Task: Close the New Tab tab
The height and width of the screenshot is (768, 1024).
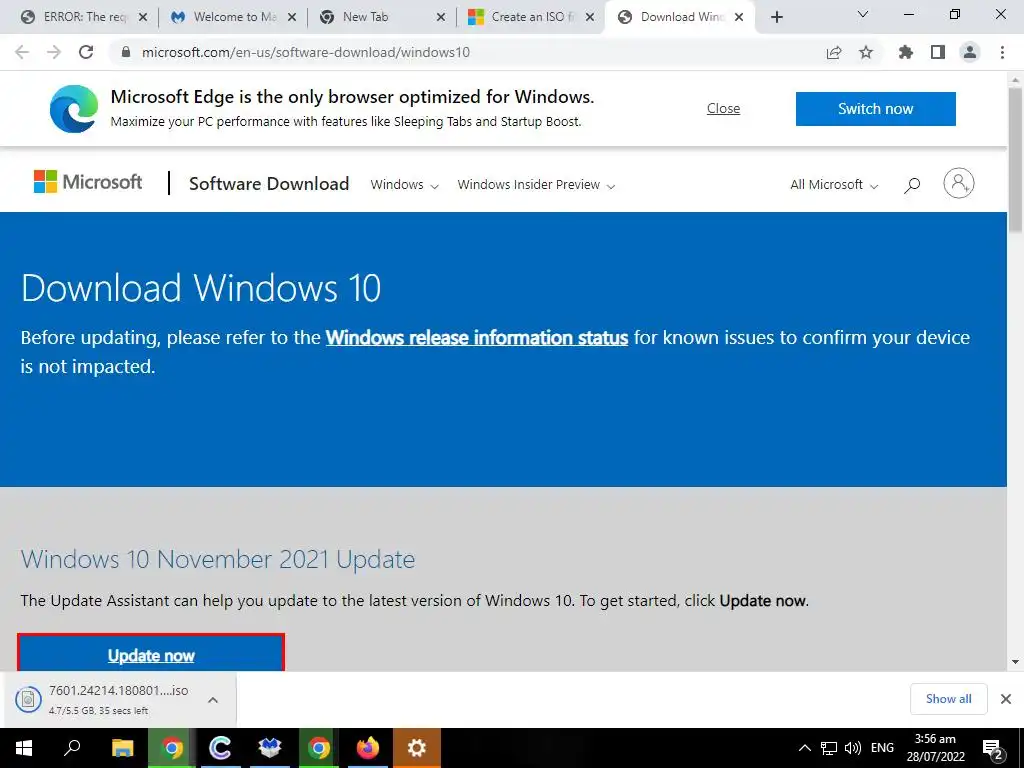Action: pyautogui.click(x=441, y=17)
